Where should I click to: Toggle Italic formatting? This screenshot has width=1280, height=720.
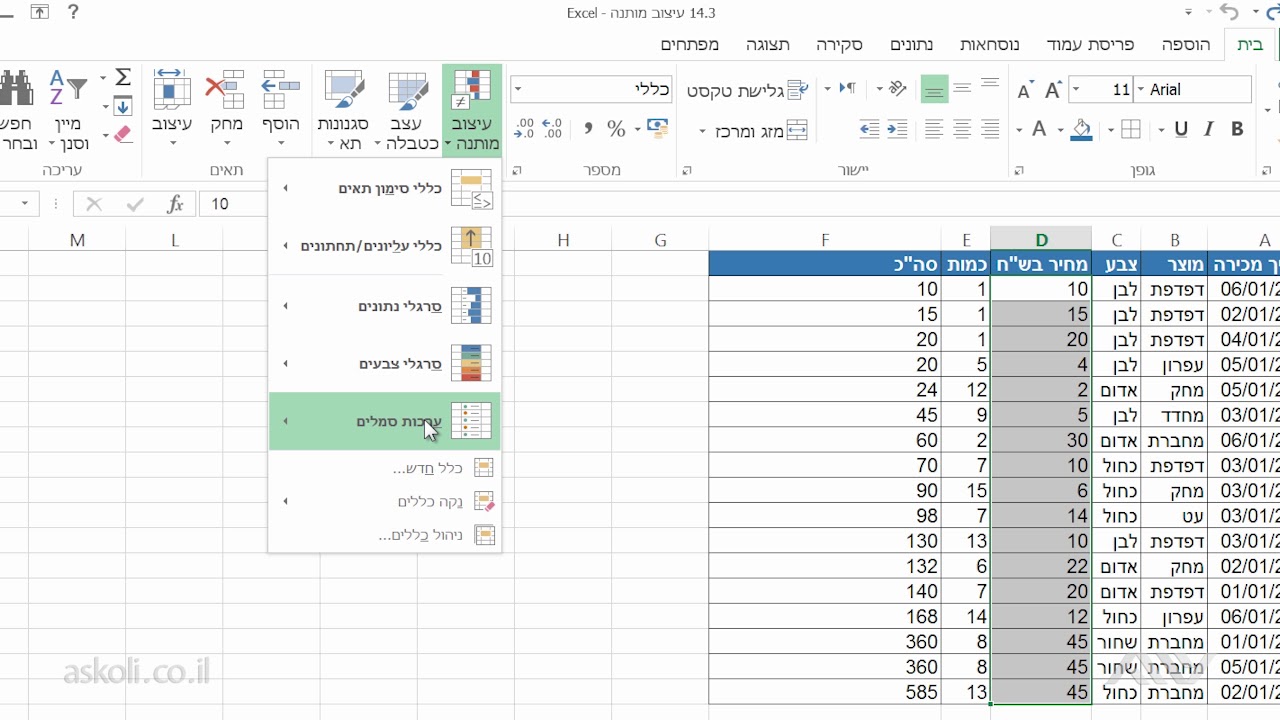click(x=1209, y=129)
